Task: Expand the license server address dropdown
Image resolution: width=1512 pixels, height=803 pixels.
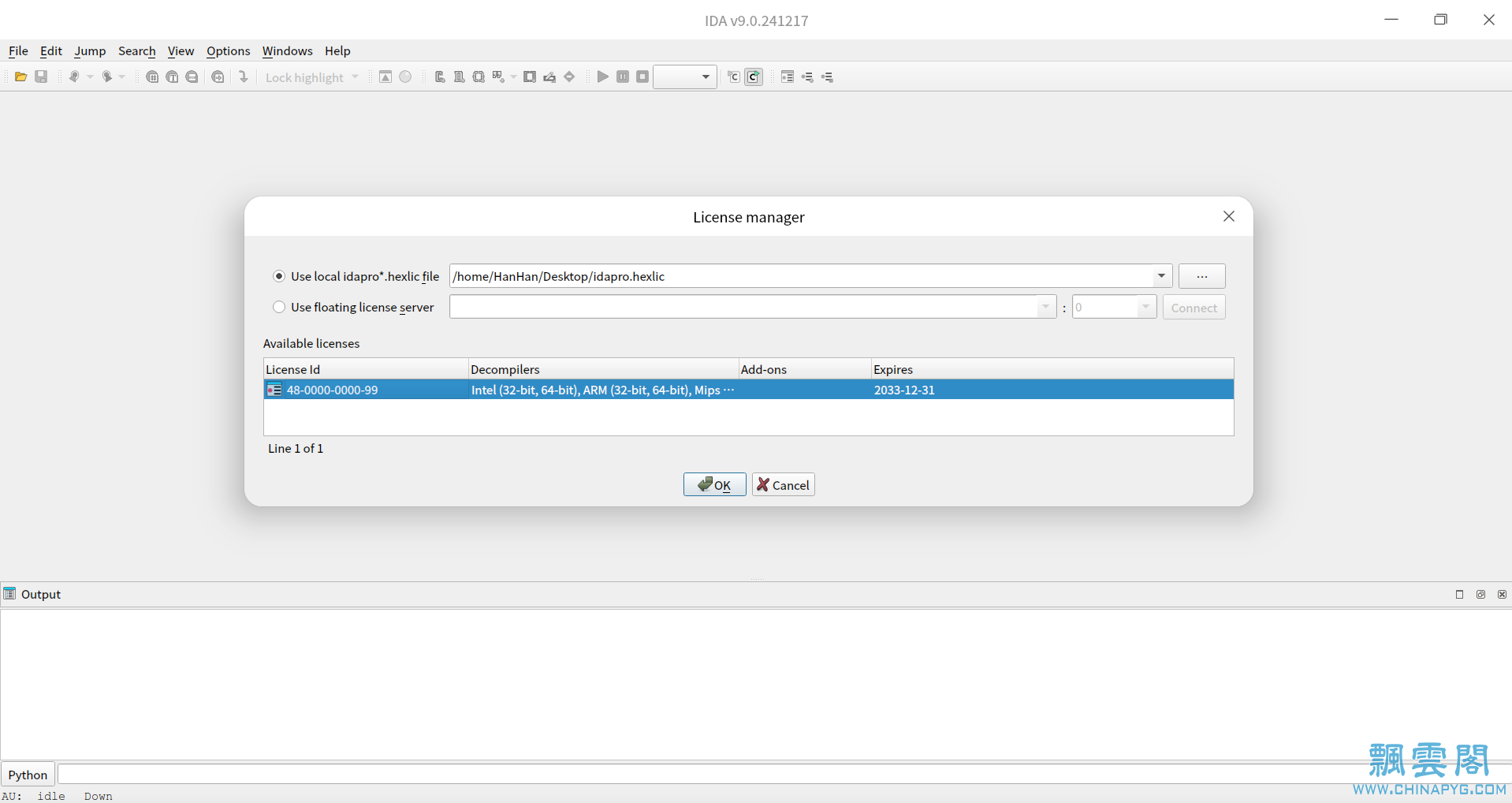Action: pyautogui.click(x=1045, y=307)
